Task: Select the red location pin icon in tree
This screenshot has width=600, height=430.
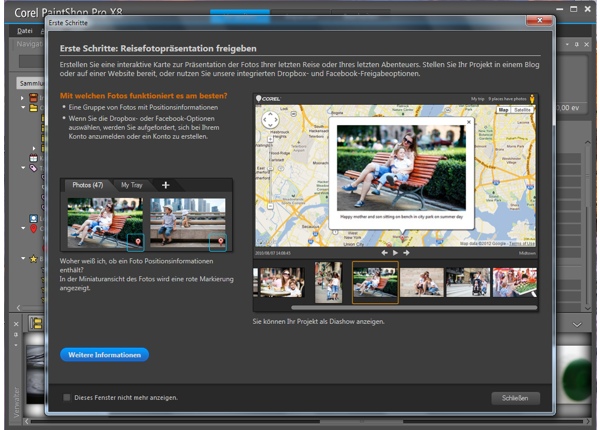Action: coord(34,228)
